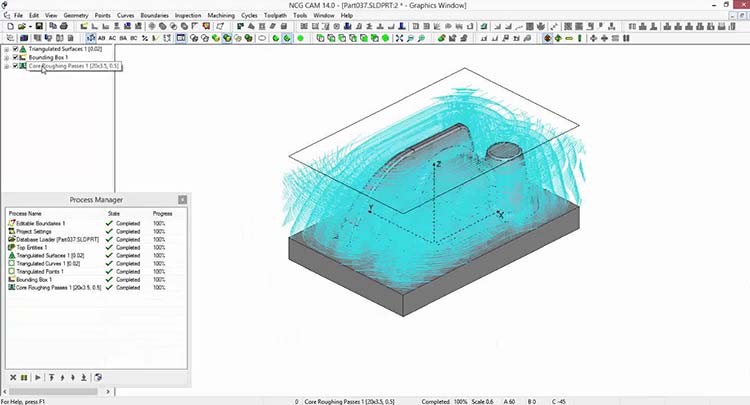Expand the Triangulated Surfaces 1 tree node
The height and width of the screenshot is (405, 750).
pos(6,48)
